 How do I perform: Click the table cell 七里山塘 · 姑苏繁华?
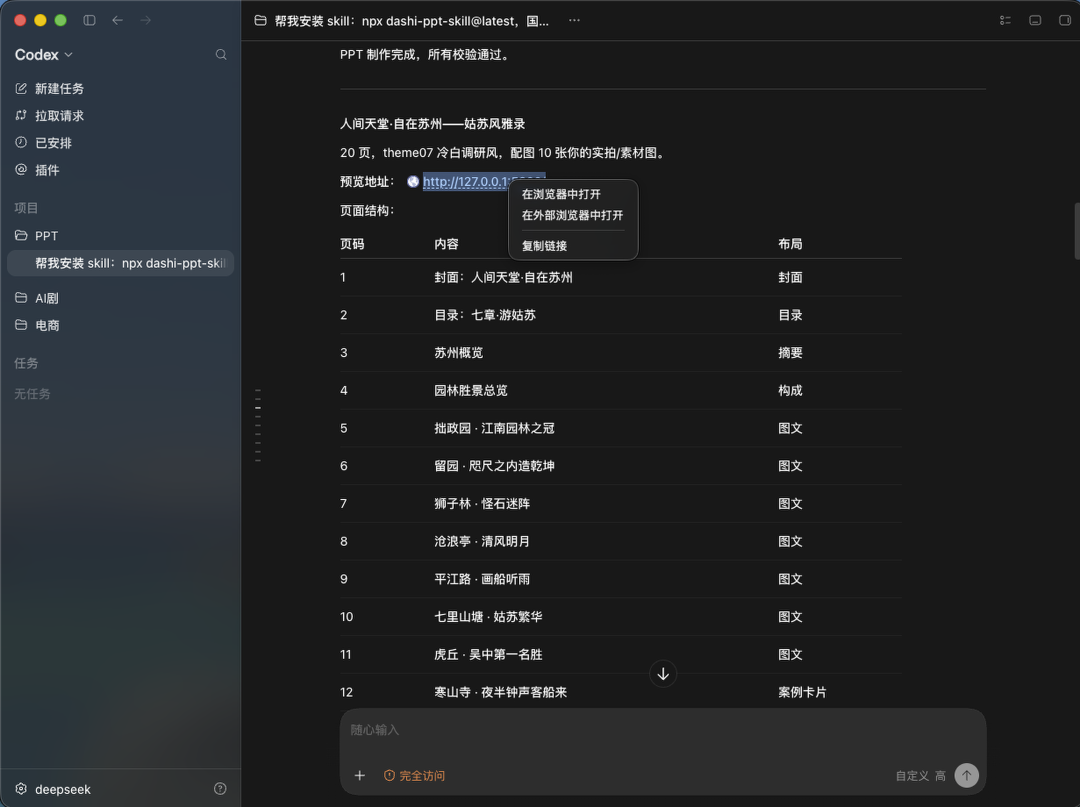(x=488, y=617)
